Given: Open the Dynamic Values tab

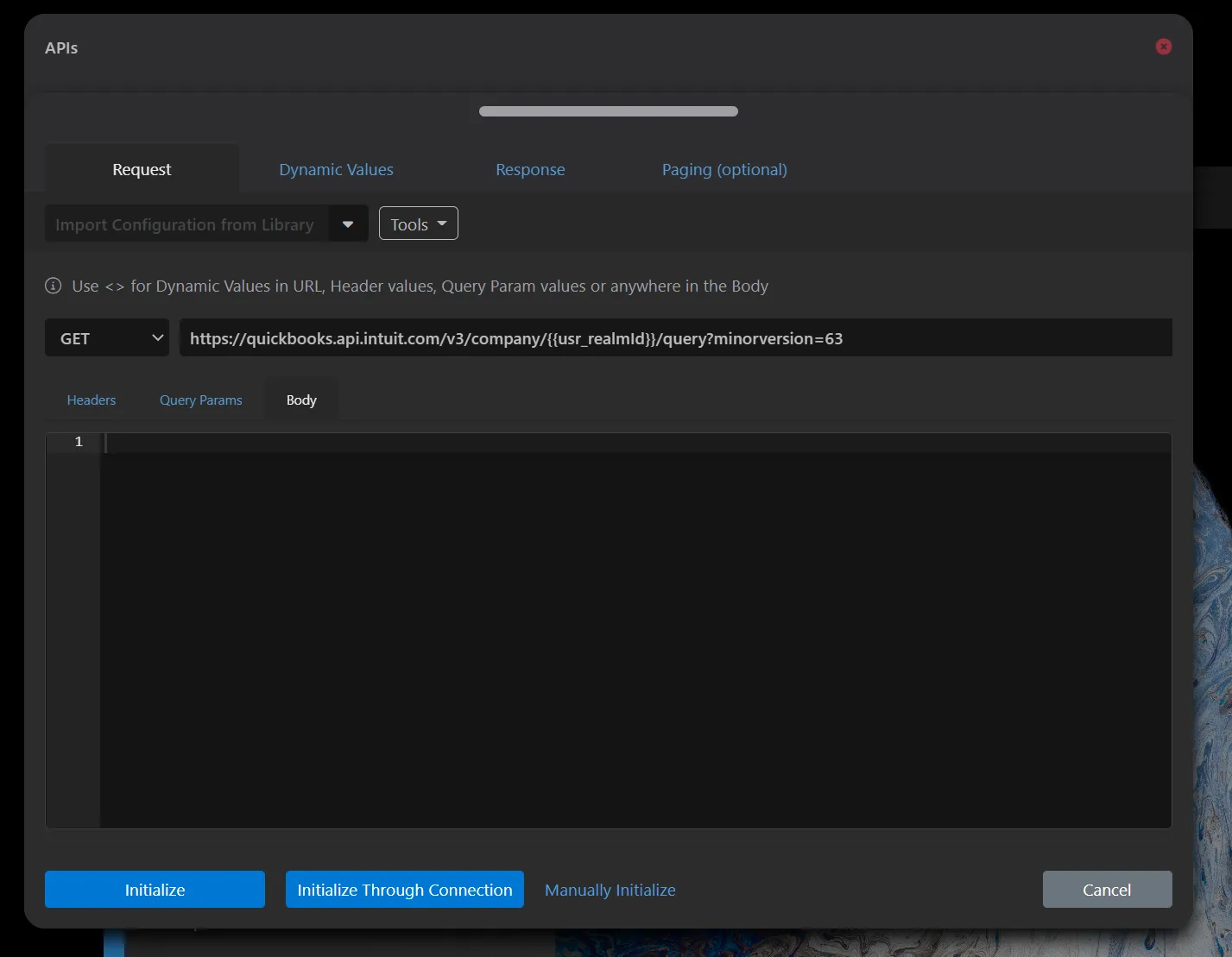Looking at the screenshot, I should click(336, 169).
